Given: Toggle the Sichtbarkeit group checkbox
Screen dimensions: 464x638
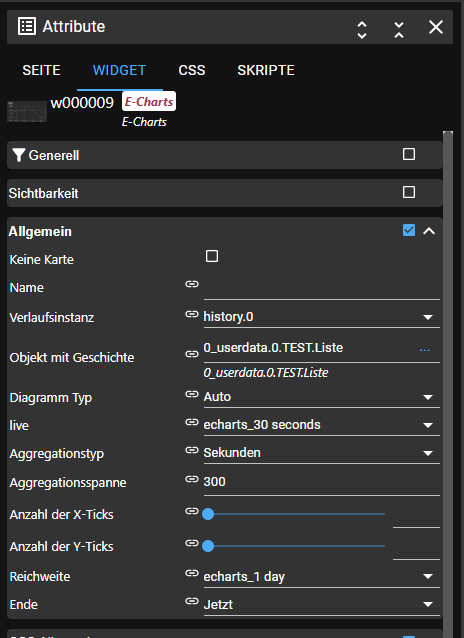Looking at the screenshot, I should coord(409,192).
